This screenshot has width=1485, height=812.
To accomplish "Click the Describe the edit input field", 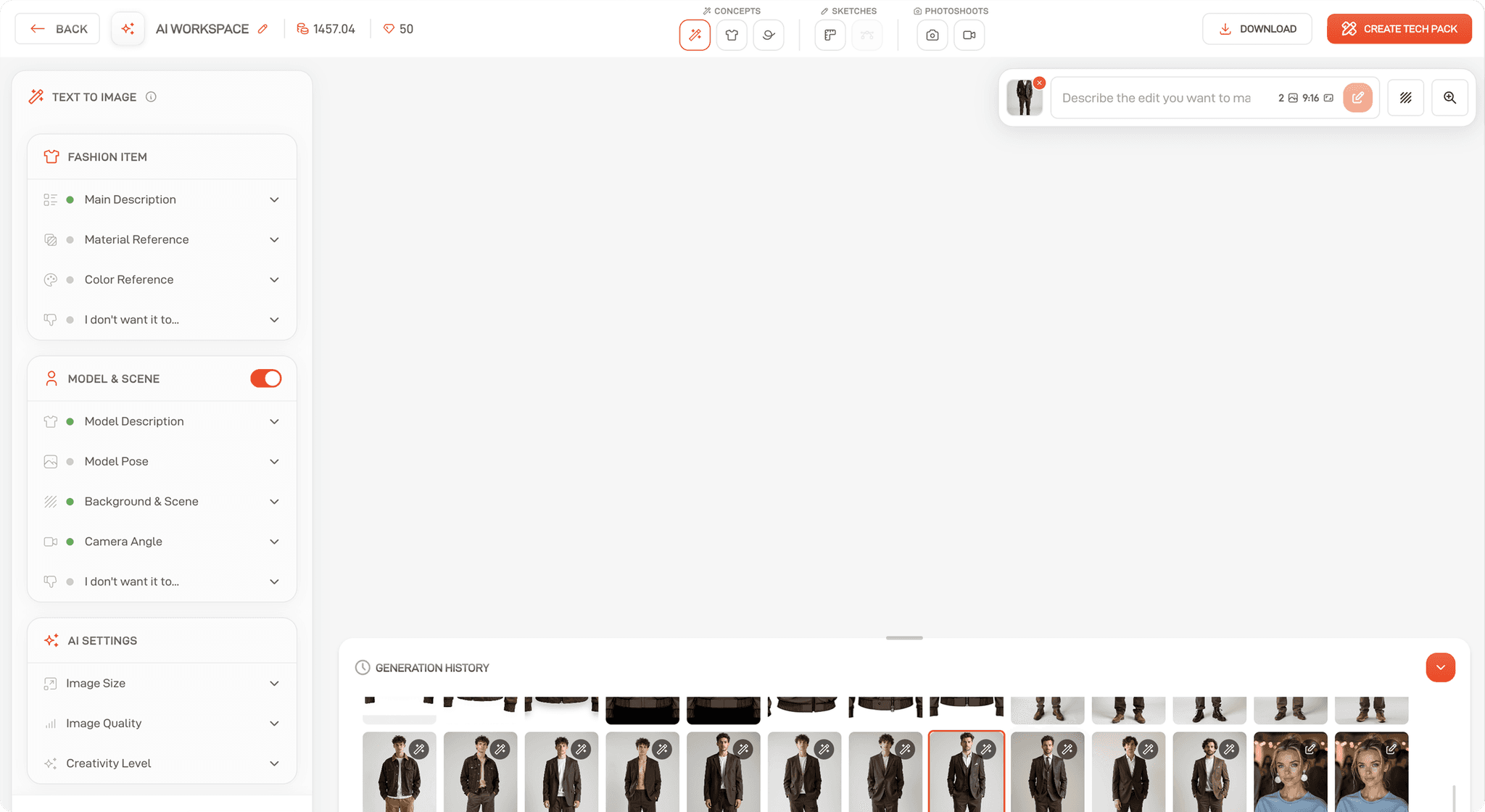I will click(1157, 98).
